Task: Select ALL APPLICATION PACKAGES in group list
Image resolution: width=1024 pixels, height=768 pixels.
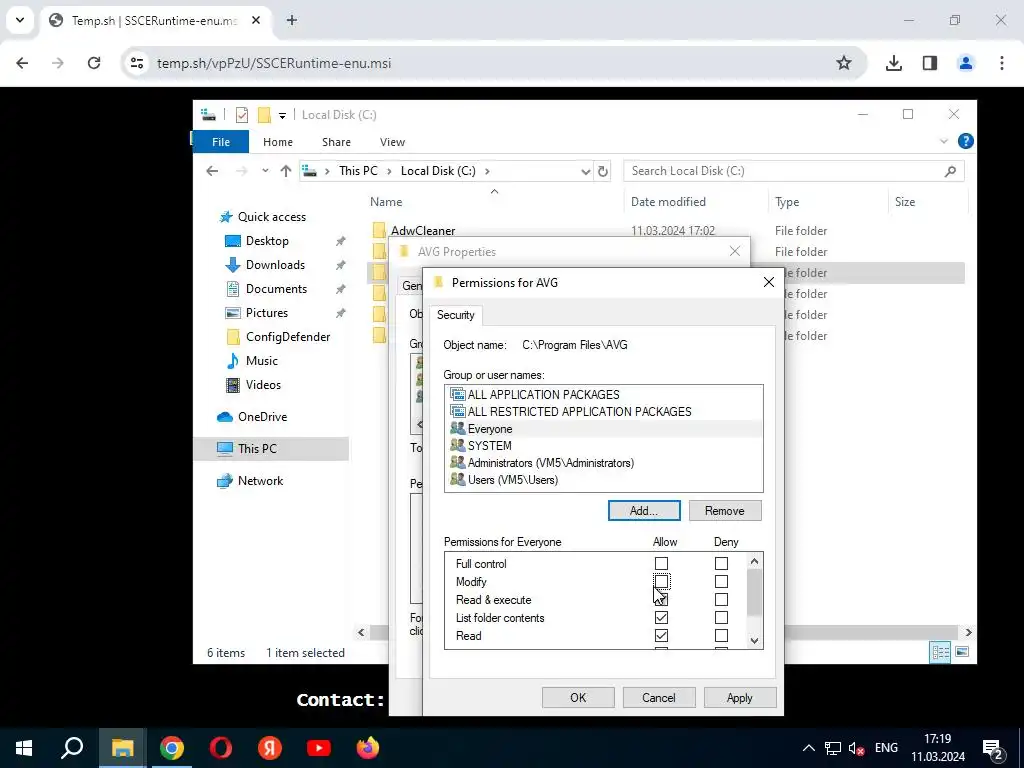Action: tap(544, 394)
